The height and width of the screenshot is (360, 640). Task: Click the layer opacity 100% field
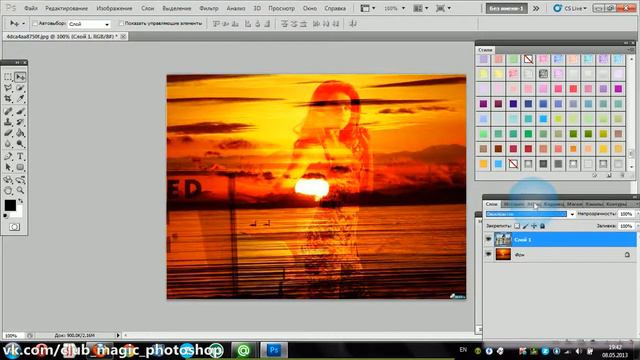(626, 214)
